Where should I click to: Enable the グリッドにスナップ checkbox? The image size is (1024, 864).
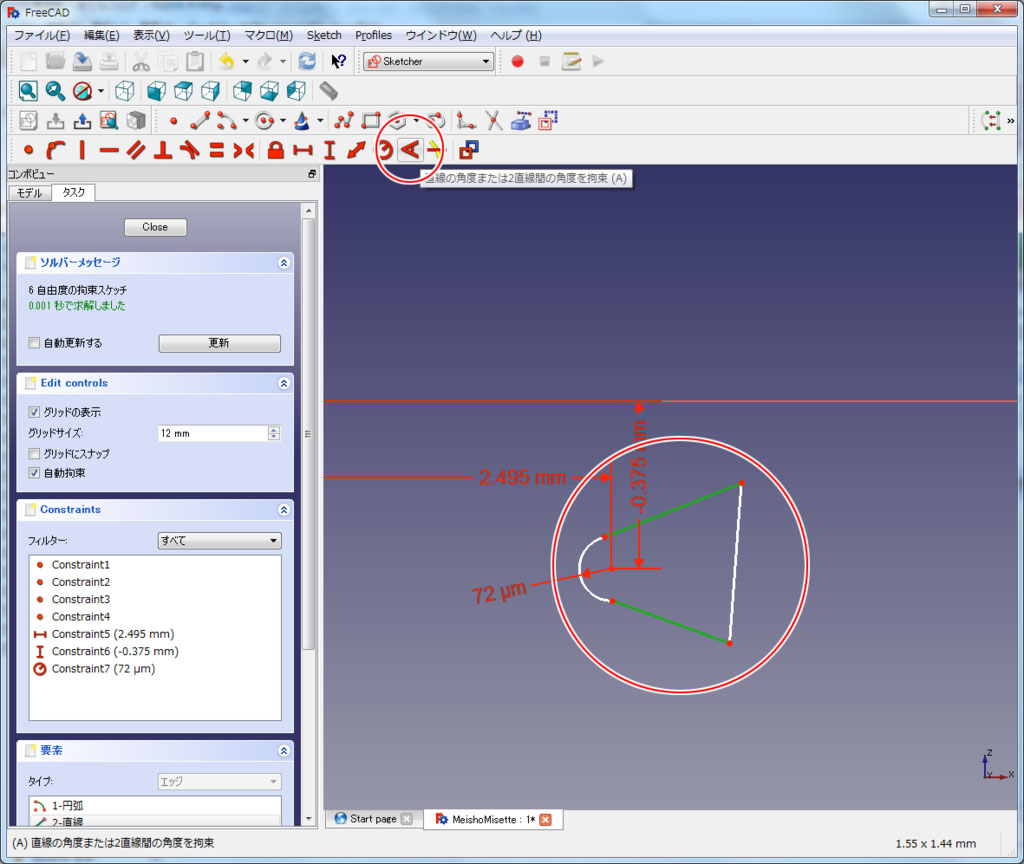[34, 453]
